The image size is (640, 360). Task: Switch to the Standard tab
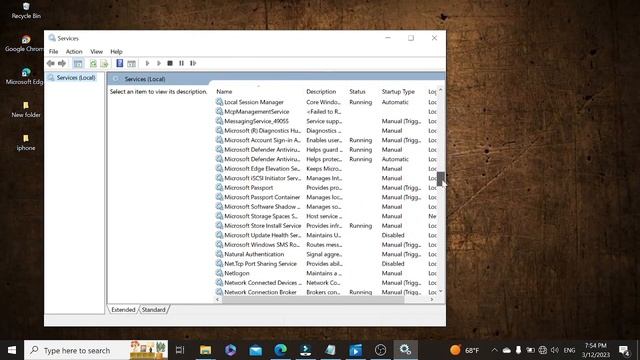tap(153, 310)
